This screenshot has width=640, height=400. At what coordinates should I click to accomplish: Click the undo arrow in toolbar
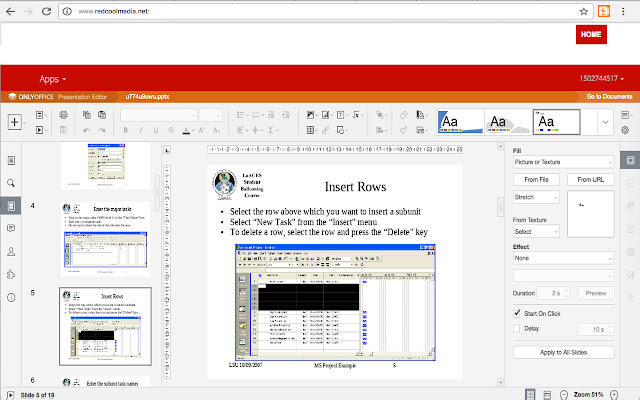[x=87, y=130]
